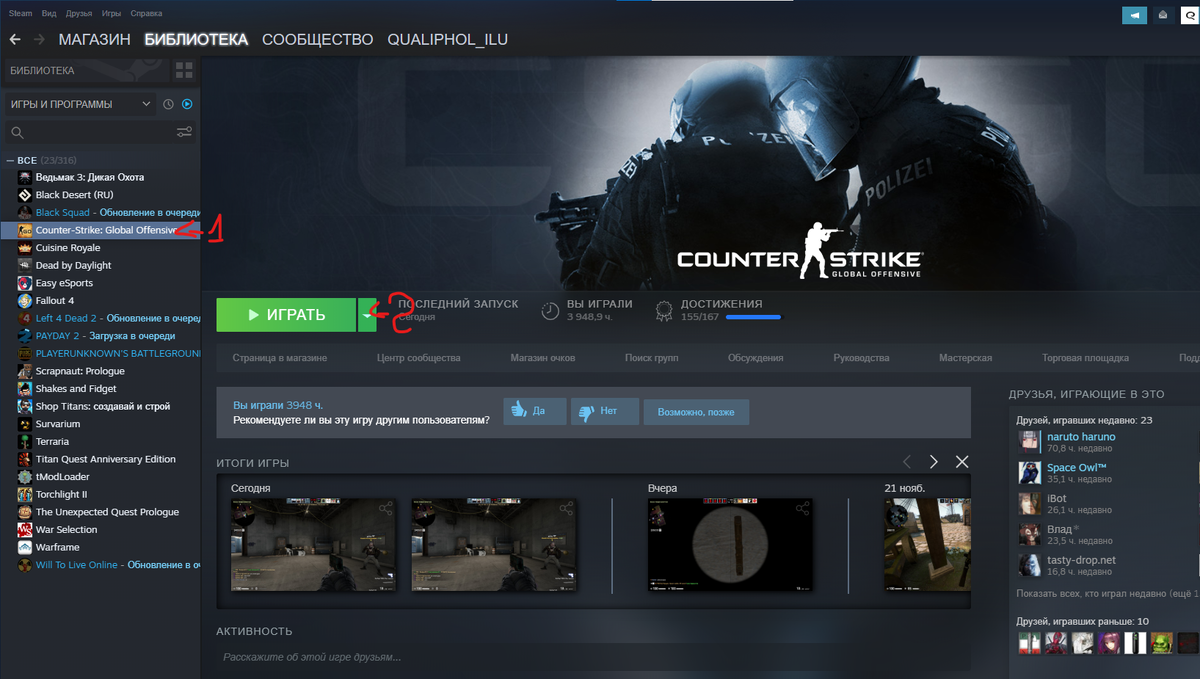Open the QUALIPHOL_ILU profile tab

click(448, 39)
